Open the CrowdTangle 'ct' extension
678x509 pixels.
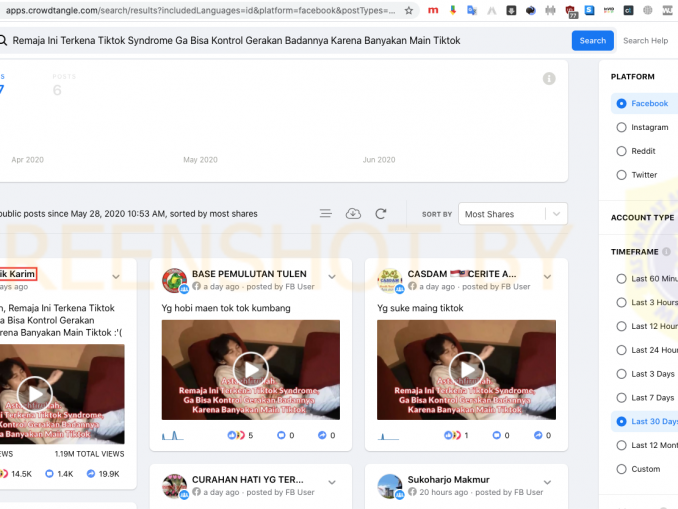click(628, 10)
